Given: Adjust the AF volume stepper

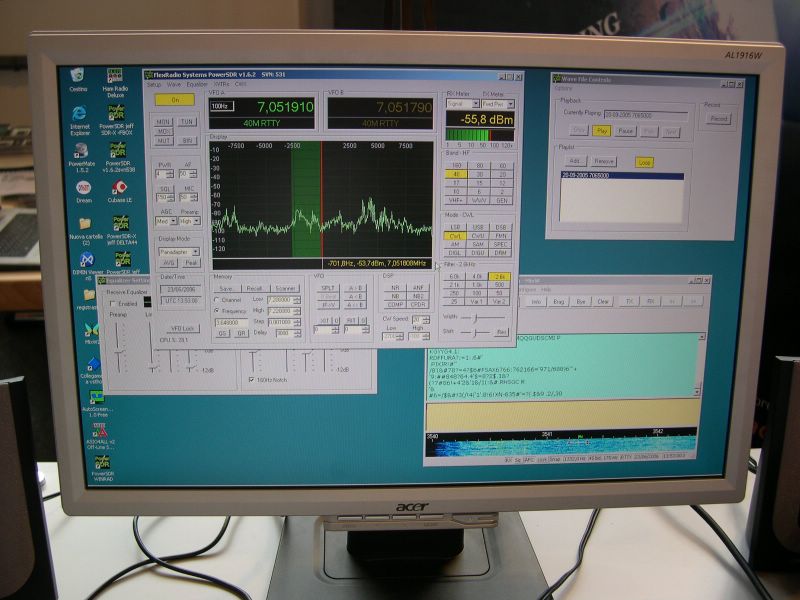Looking at the screenshot, I should 188,174.
